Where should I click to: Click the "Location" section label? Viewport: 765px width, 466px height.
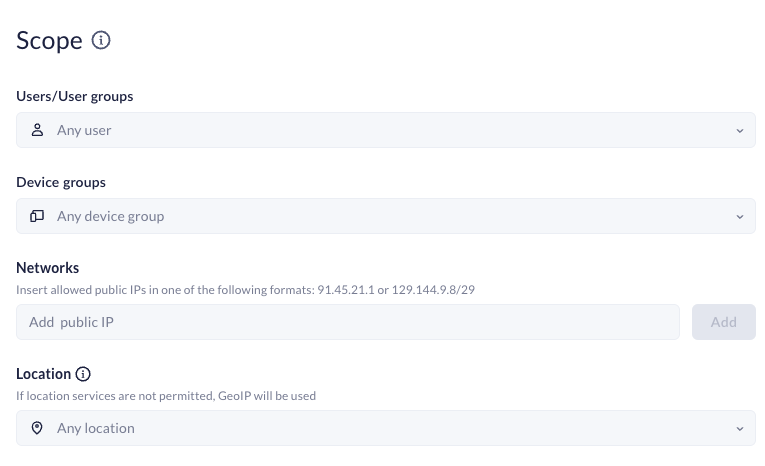pyautogui.click(x=44, y=374)
